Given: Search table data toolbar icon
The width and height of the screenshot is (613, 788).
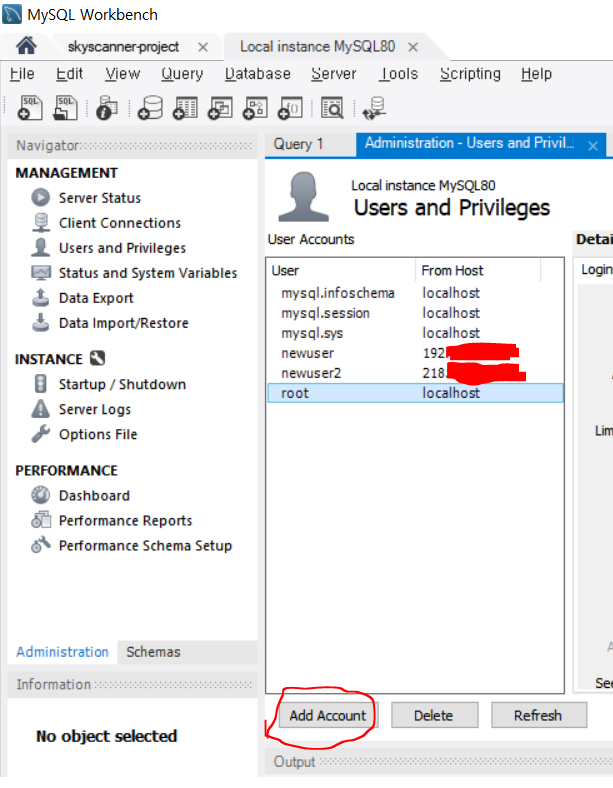Looking at the screenshot, I should pos(332,108).
